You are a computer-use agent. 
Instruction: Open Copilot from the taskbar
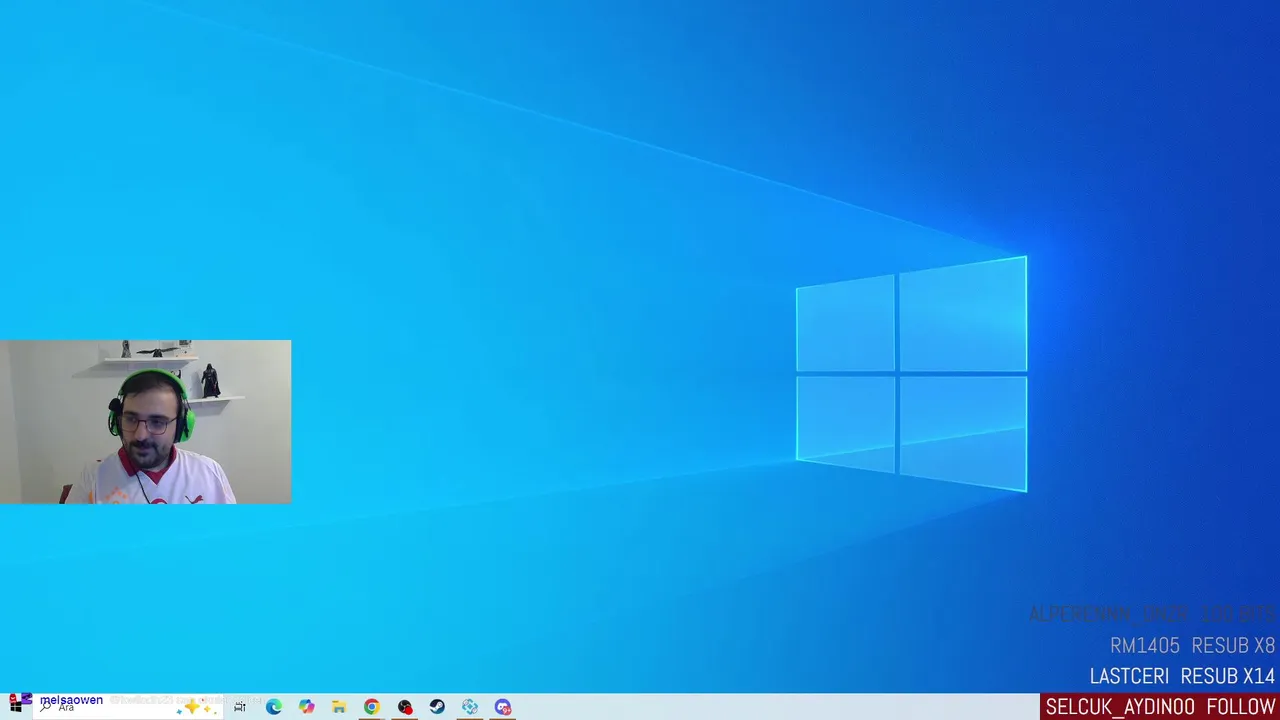pos(306,707)
